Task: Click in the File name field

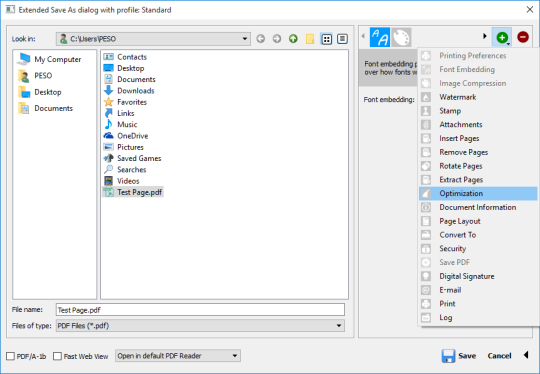Action: [x=200, y=310]
